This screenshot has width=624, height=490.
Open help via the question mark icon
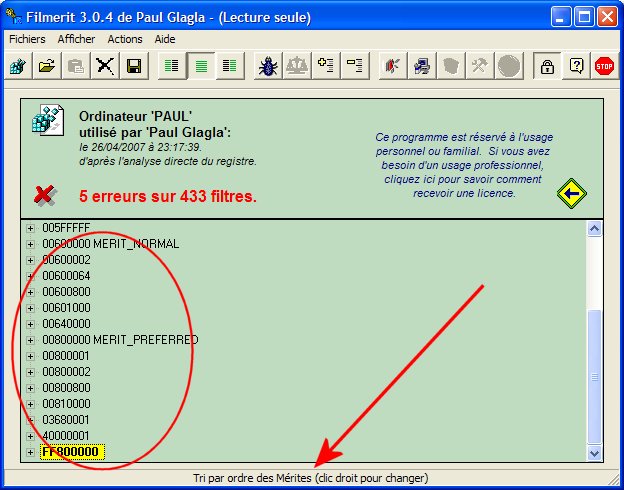coord(576,66)
